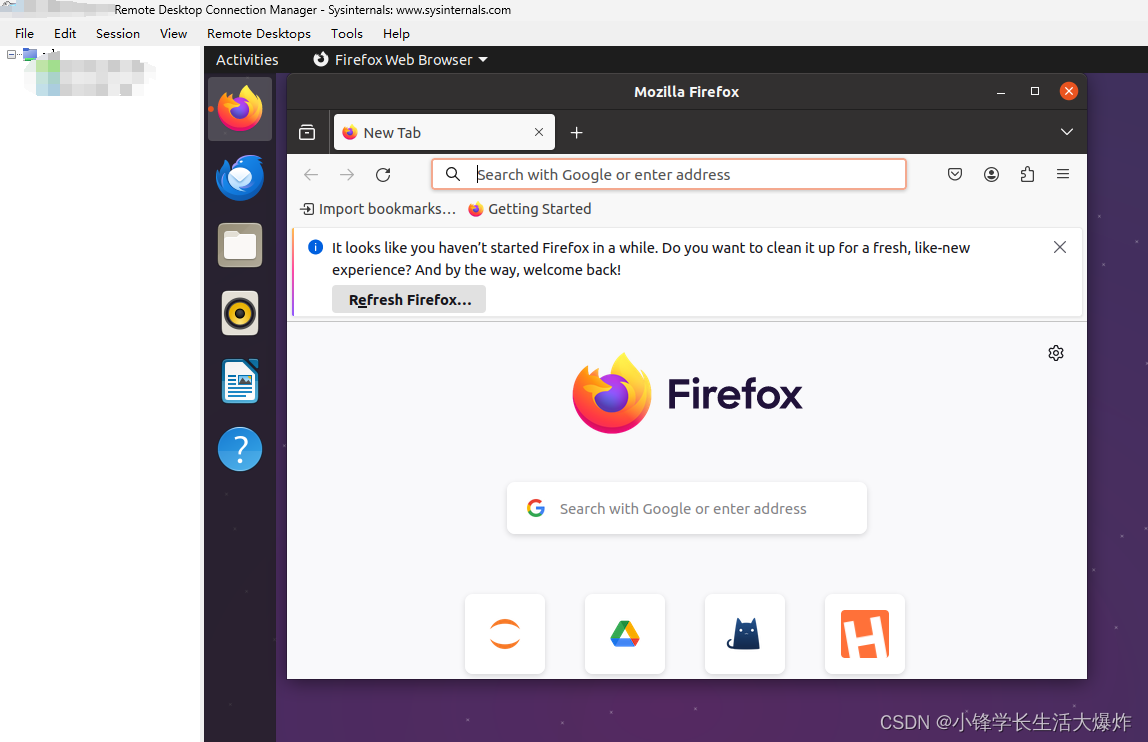Open the Firefox account icon
Screen dimensions: 1148x742
[x=991, y=174]
